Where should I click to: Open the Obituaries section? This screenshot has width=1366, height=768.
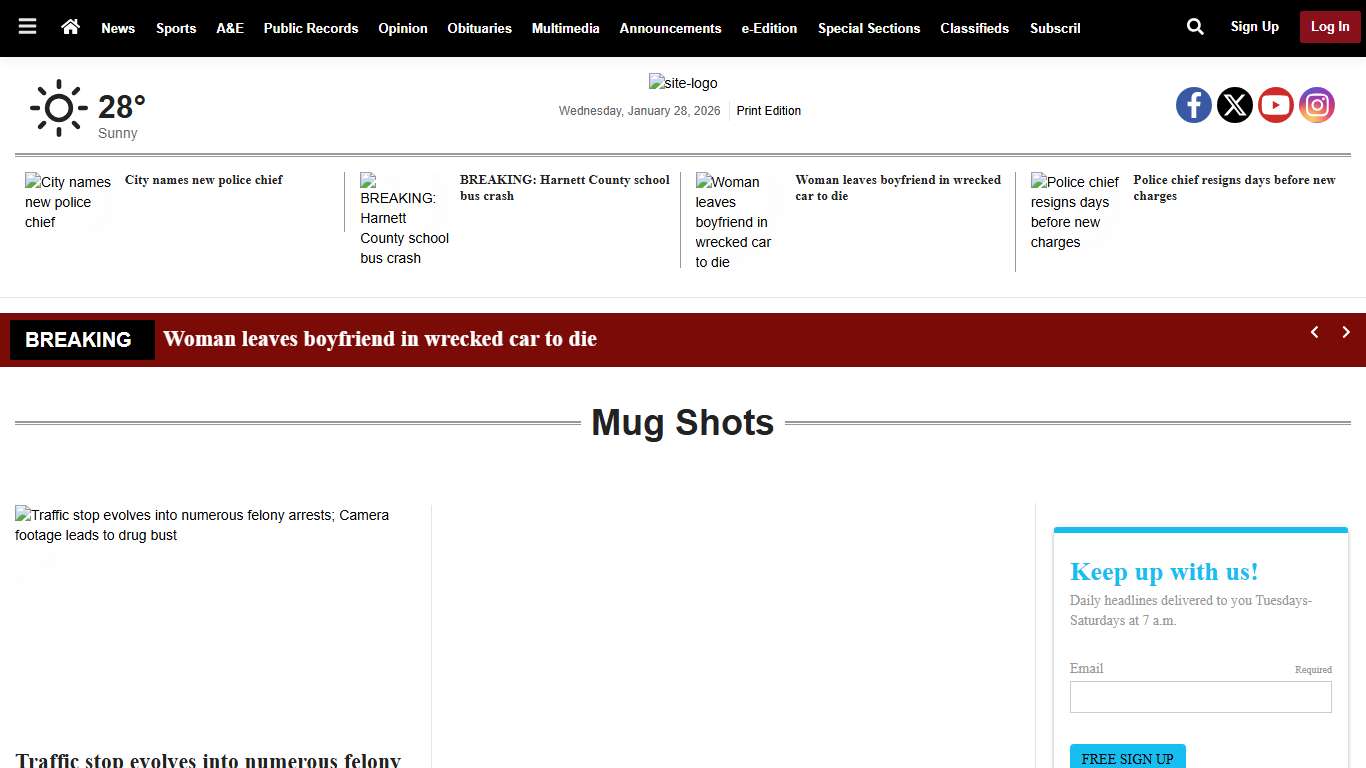[479, 28]
